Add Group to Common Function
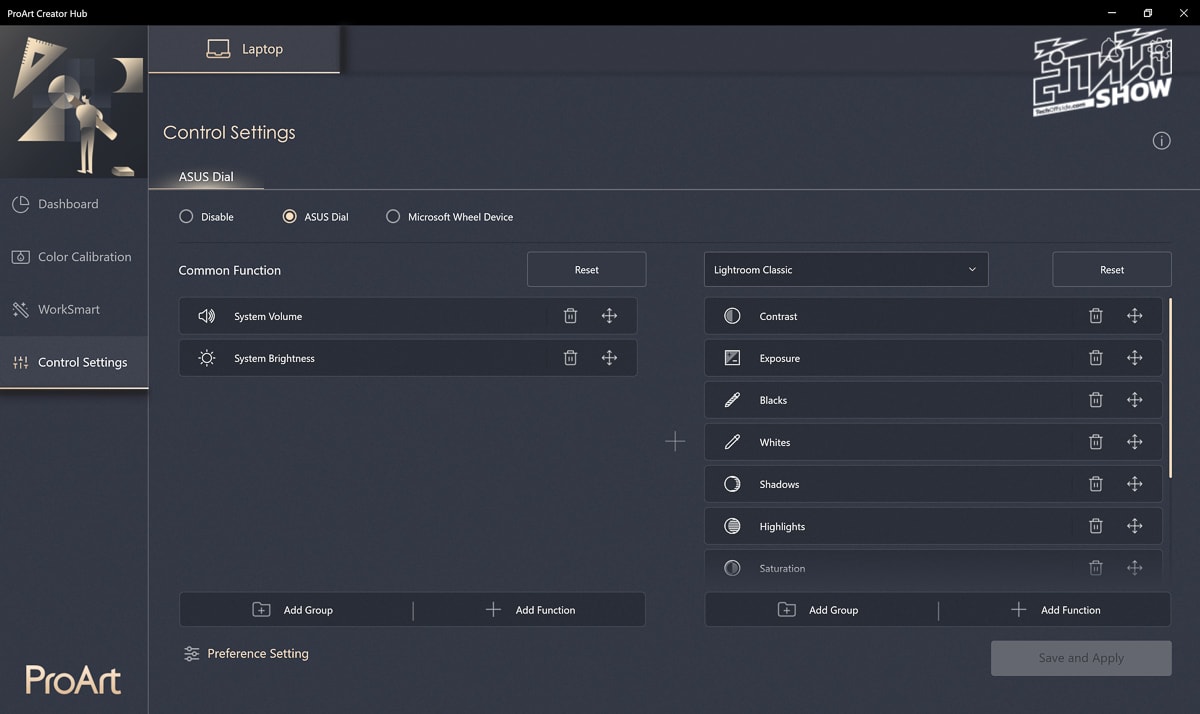The width and height of the screenshot is (1200, 714). click(x=295, y=610)
